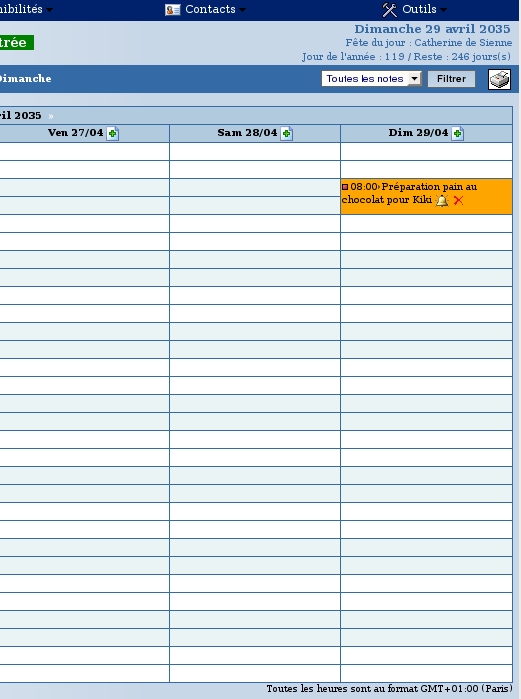The width and height of the screenshot is (521, 699).
Task: Click the Dim 29/04 column header
Action: pyautogui.click(x=418, y=133)
